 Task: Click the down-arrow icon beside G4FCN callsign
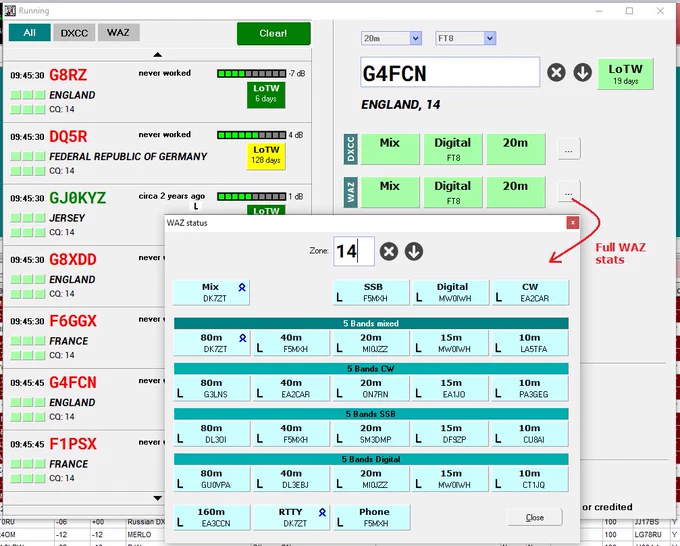[x=582, y=72]
